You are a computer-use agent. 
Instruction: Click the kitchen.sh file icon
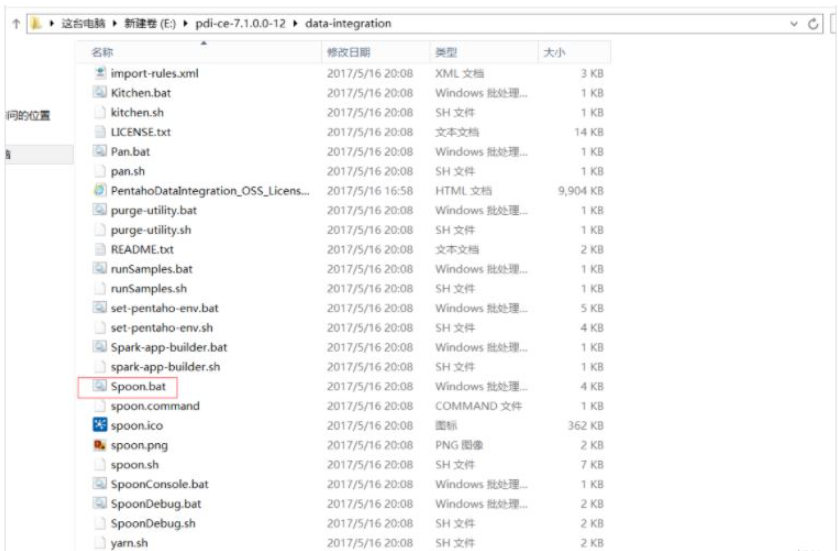coord(100,112)
